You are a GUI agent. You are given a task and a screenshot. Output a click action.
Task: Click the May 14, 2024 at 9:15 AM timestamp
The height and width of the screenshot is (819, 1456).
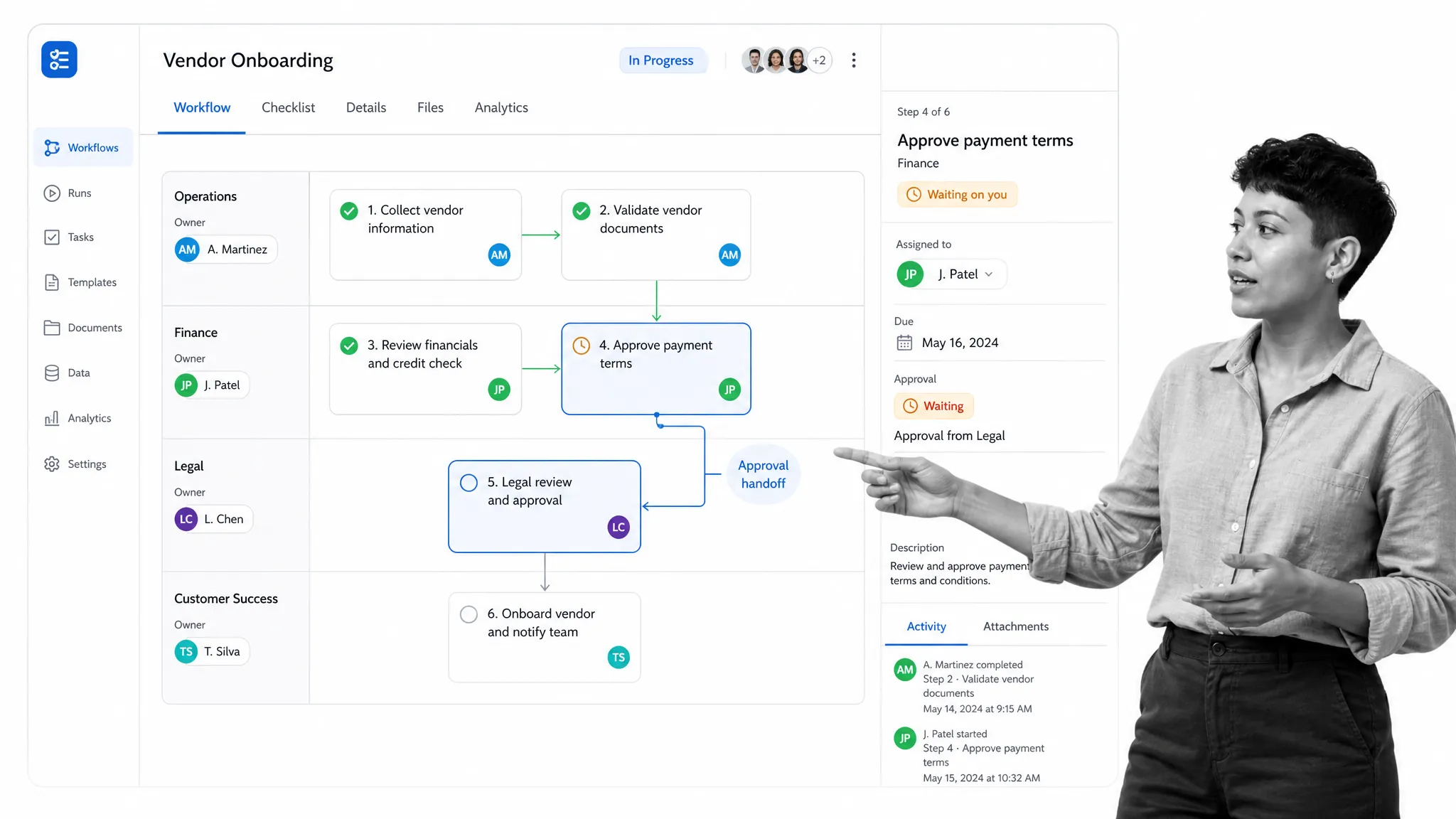(x=978, y=709)
